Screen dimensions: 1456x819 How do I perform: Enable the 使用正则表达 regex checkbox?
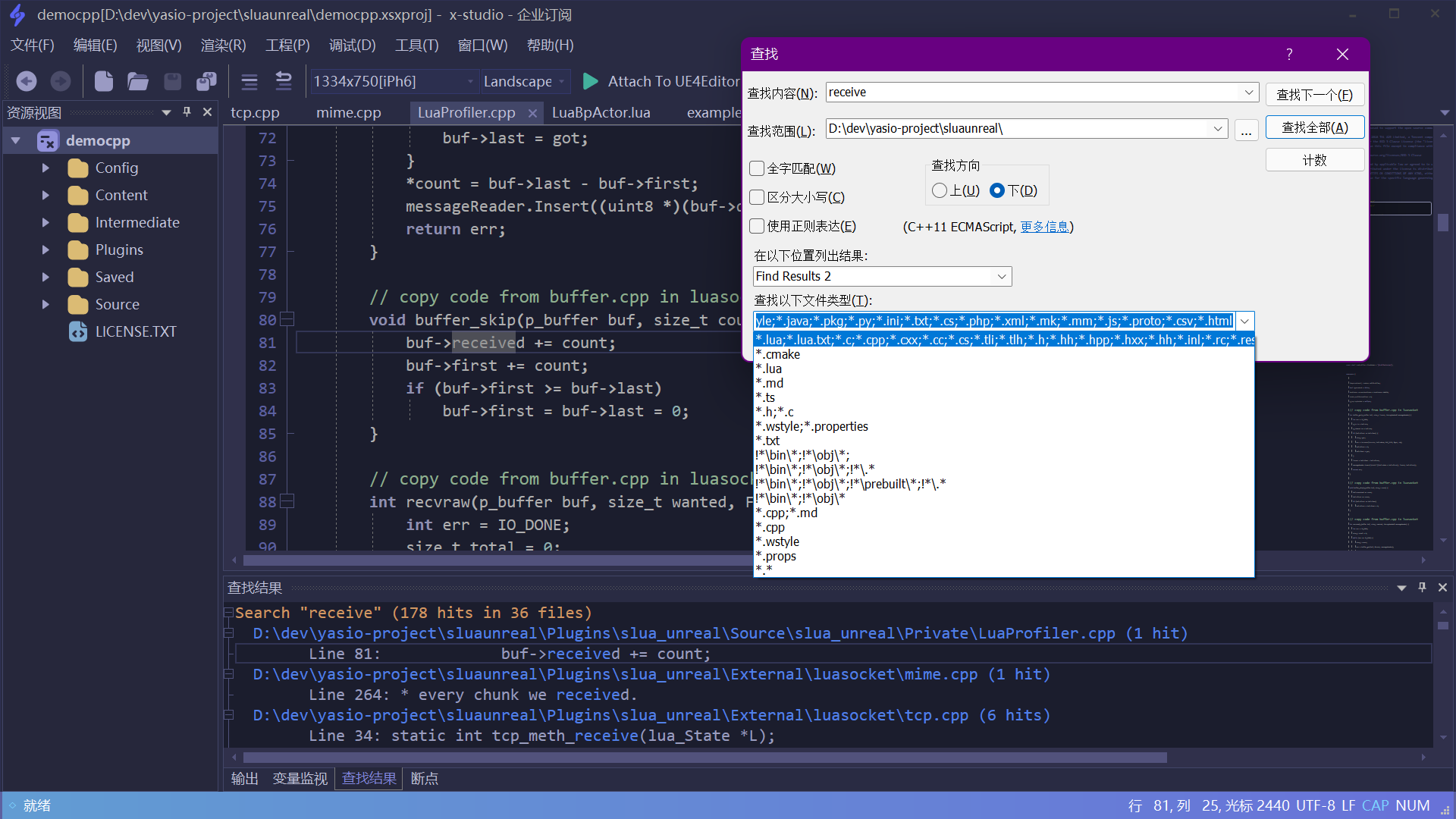point(756,226)
